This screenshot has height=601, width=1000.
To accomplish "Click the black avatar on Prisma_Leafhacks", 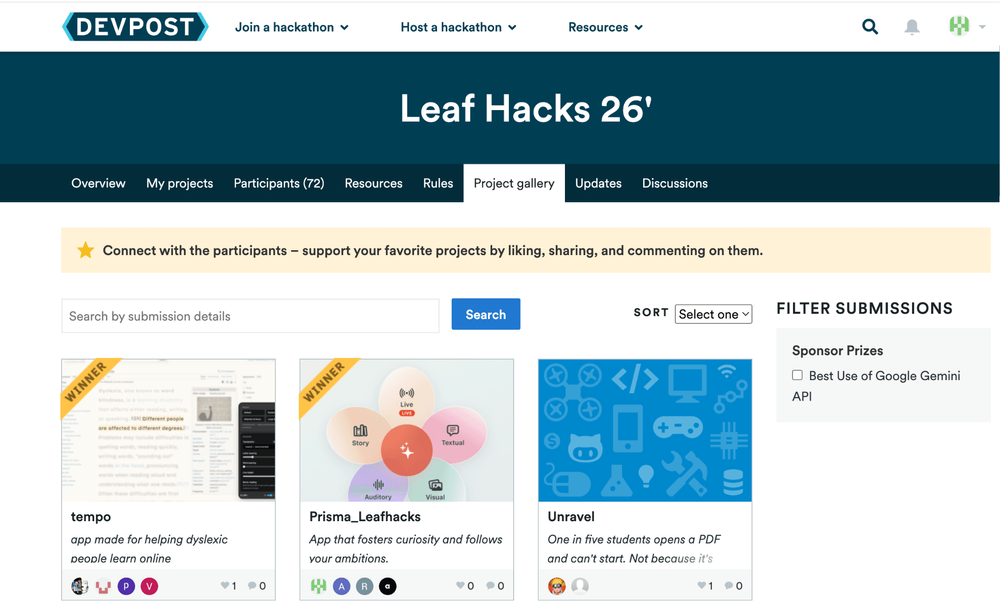I will (388, 586).
